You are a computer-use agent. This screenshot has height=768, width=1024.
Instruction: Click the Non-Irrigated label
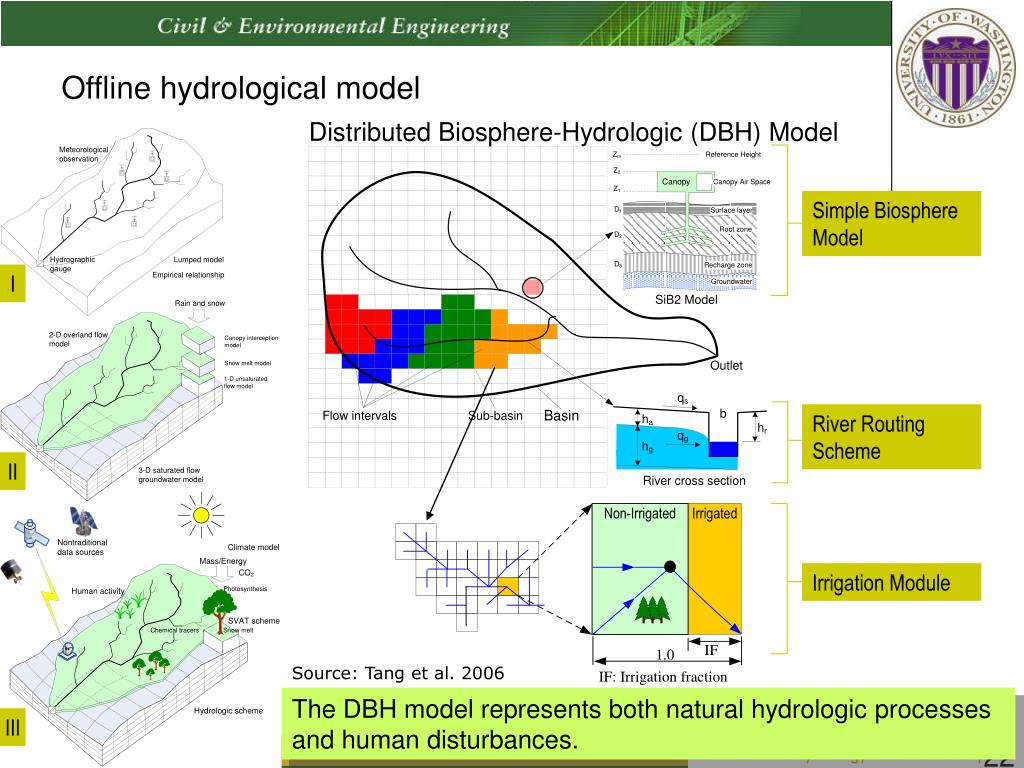(639, 513)
